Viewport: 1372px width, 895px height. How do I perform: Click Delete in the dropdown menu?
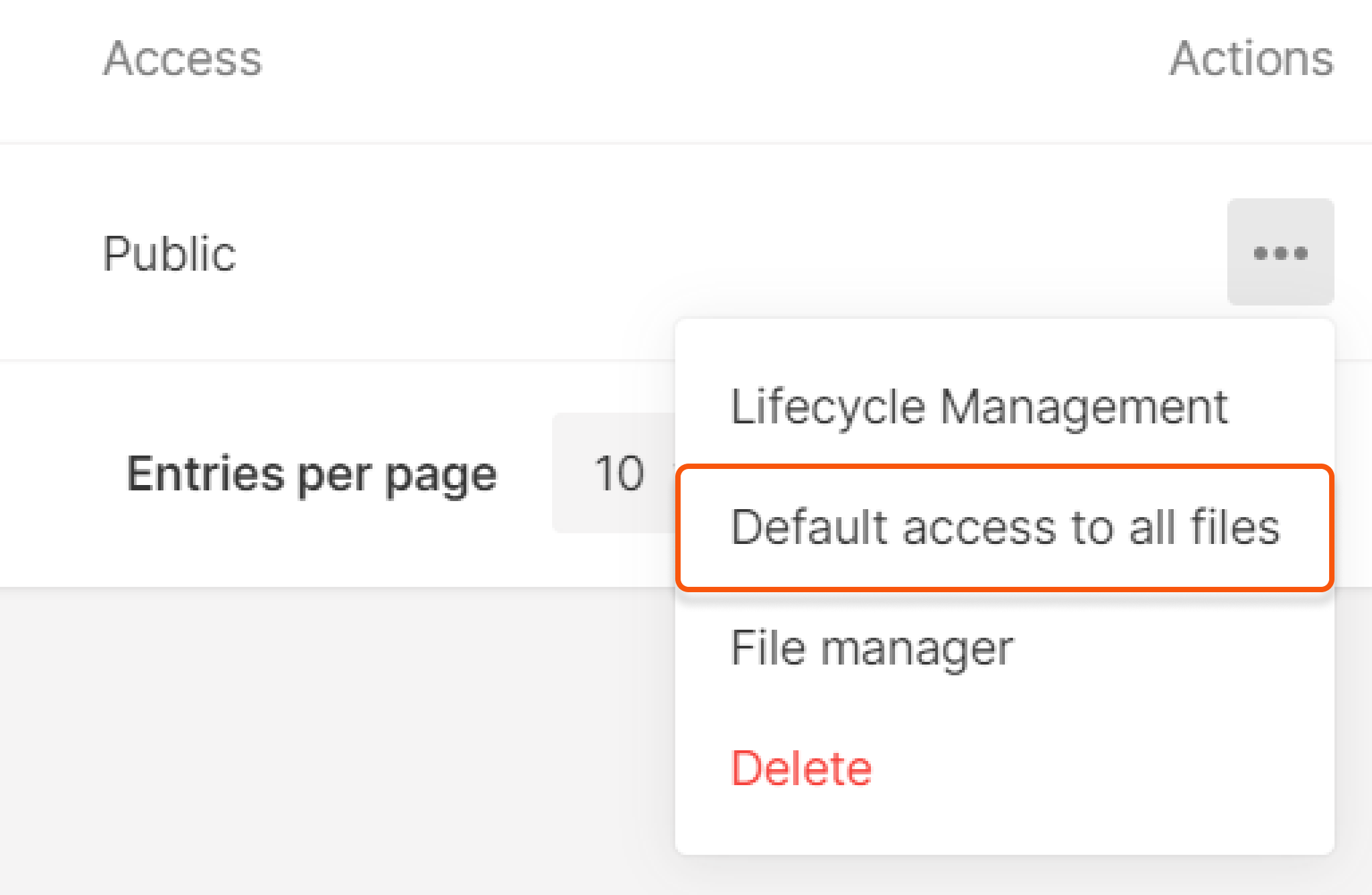point(801,767)
